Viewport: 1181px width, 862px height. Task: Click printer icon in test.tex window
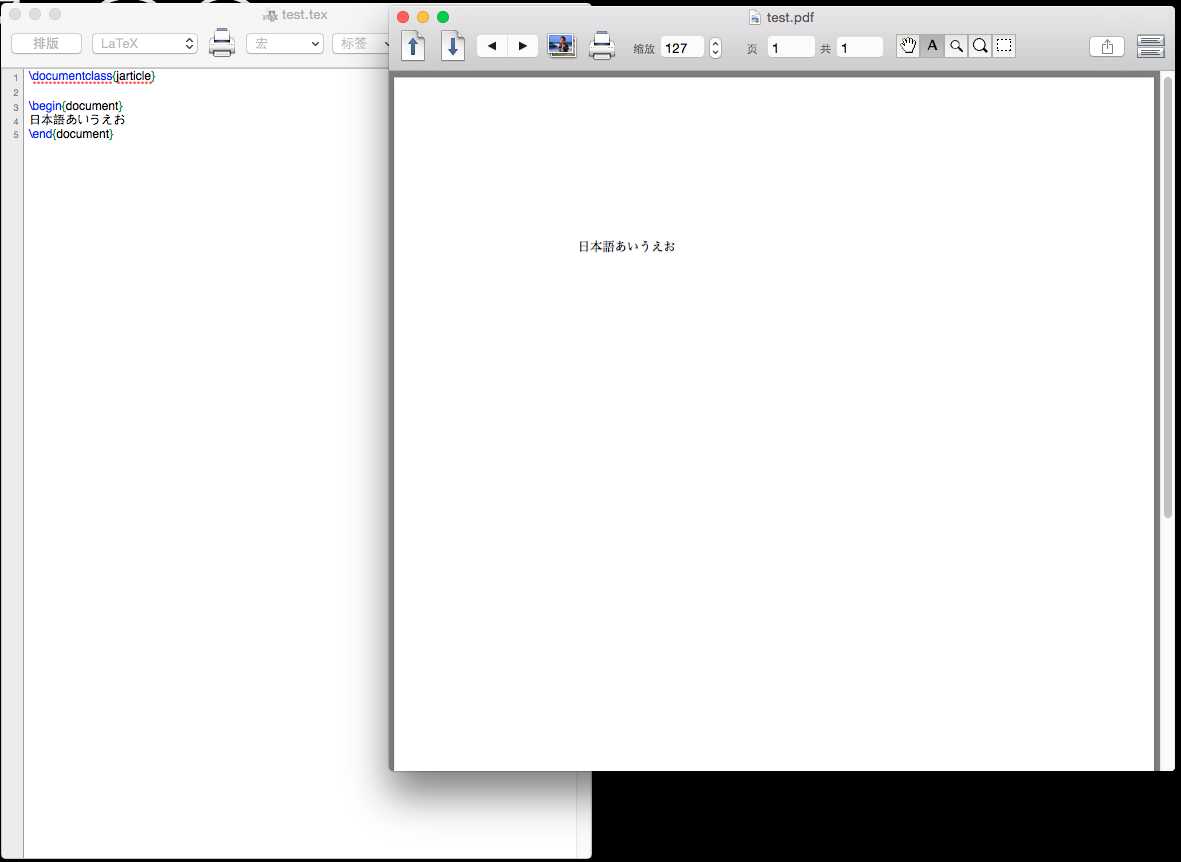pos(222,43)
